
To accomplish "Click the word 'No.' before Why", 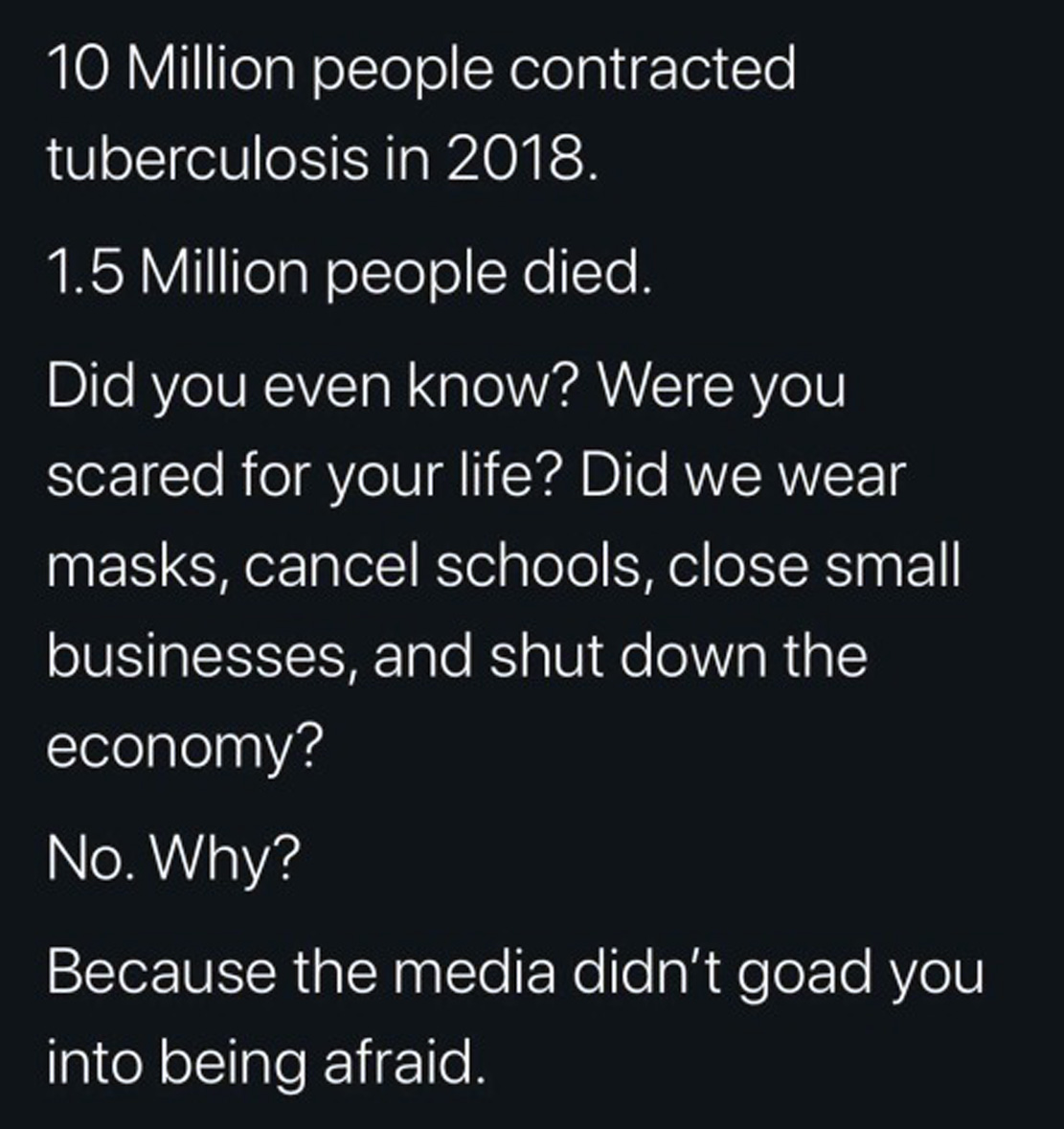I will (x=91, y=858).
